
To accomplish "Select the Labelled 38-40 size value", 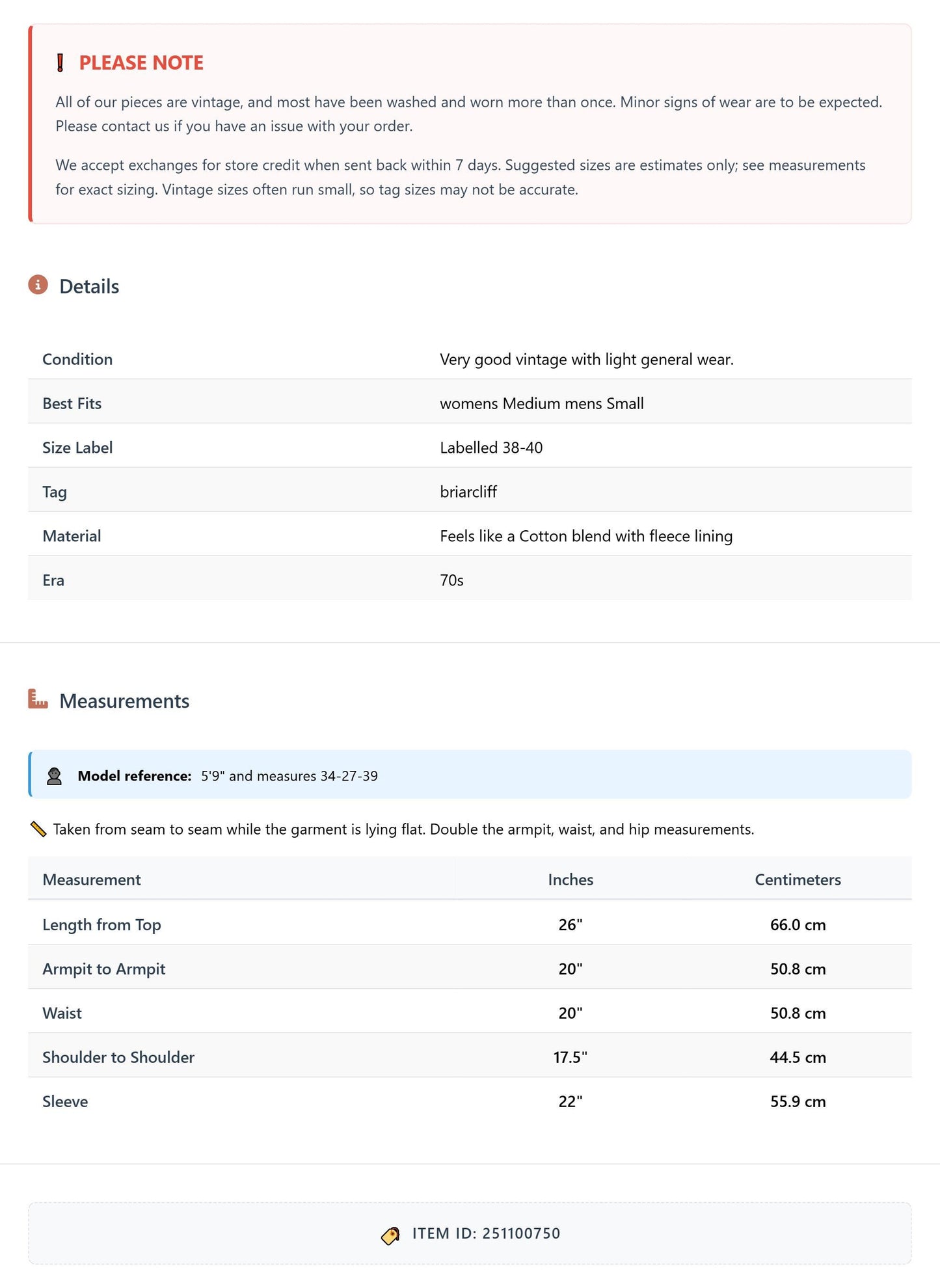I will coord(491,448).
